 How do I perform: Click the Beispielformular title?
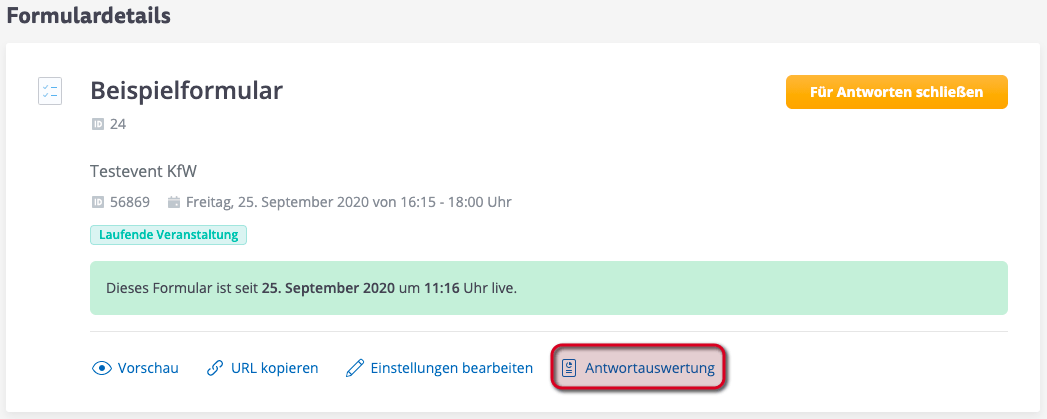pos(186,91)
